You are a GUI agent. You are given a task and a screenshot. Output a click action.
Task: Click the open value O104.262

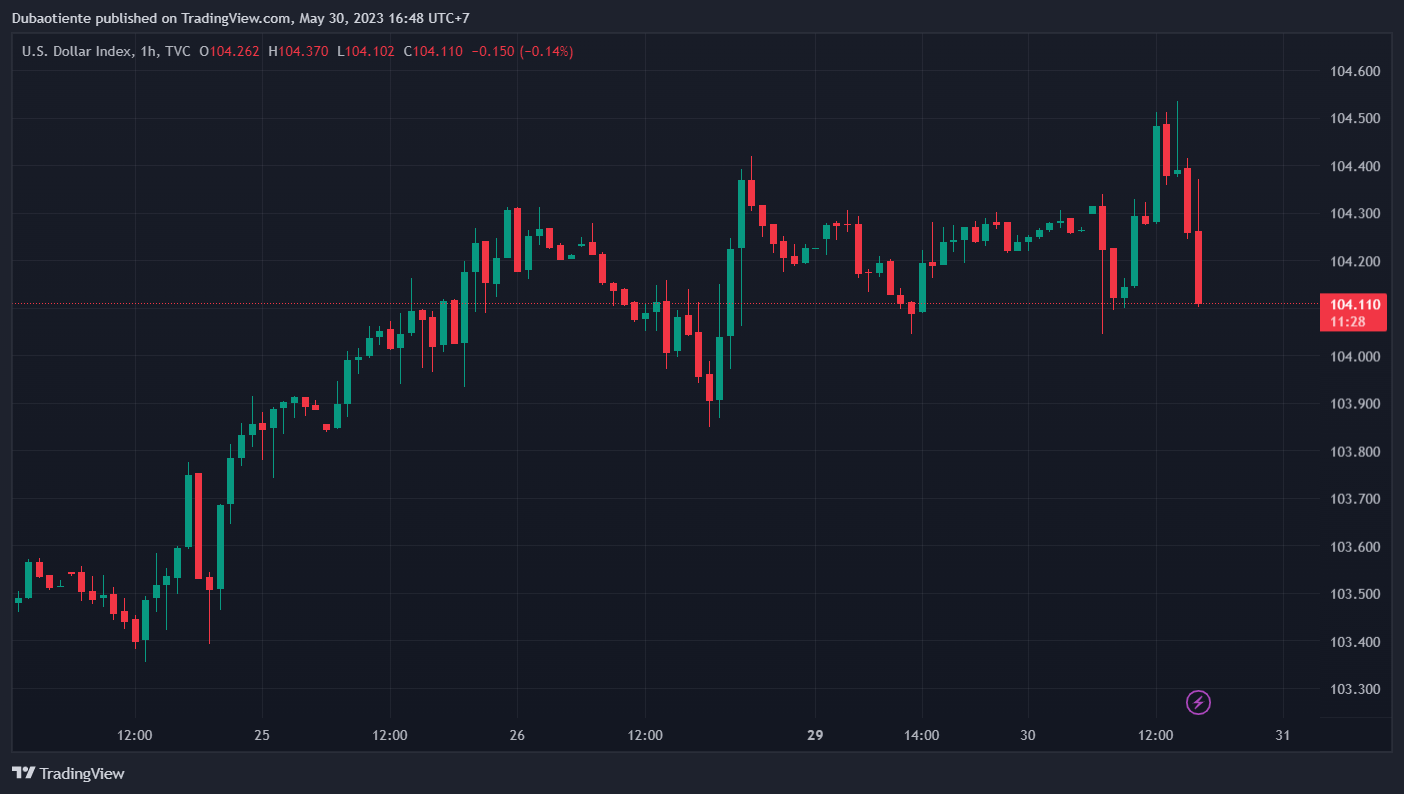click(x=231, y=51)
